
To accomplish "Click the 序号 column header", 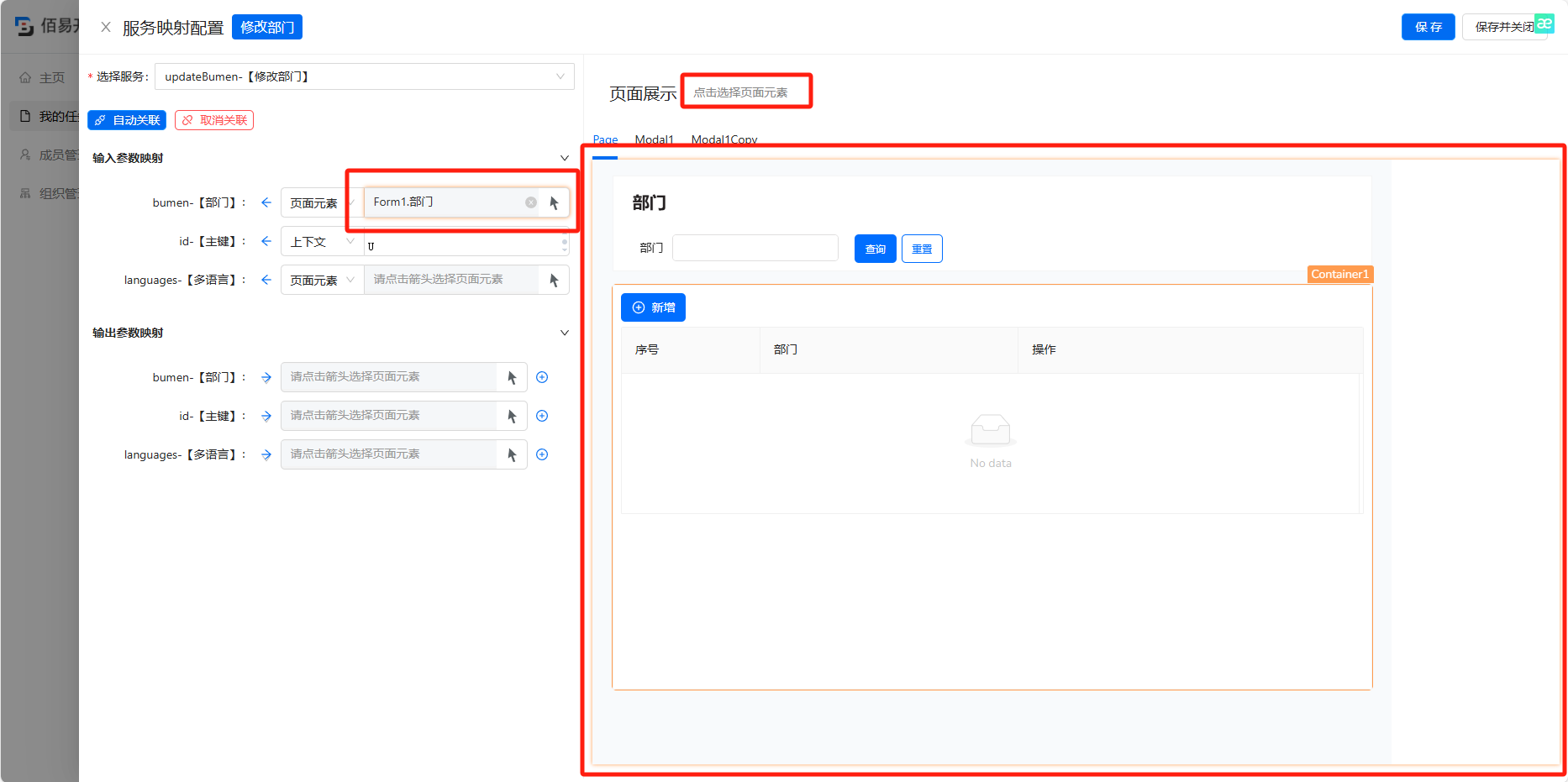I will coord(691,349).
